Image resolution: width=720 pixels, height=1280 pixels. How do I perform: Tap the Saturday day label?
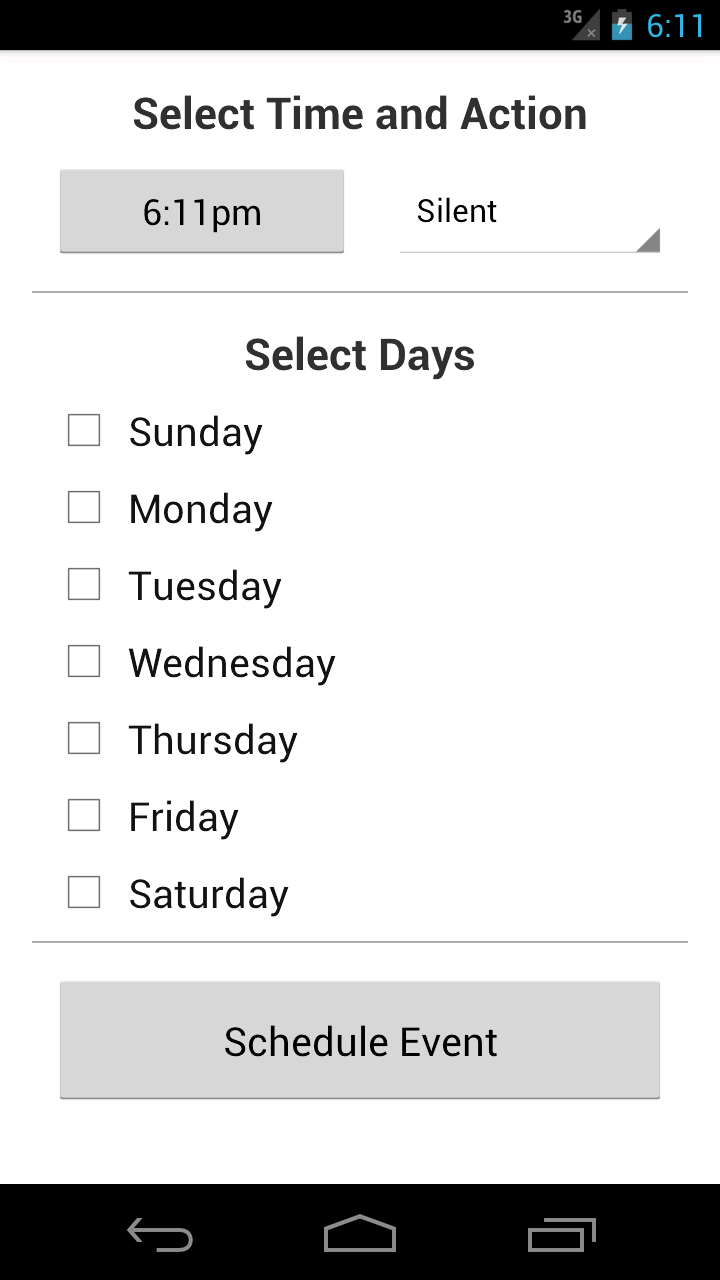pos(208,894)
